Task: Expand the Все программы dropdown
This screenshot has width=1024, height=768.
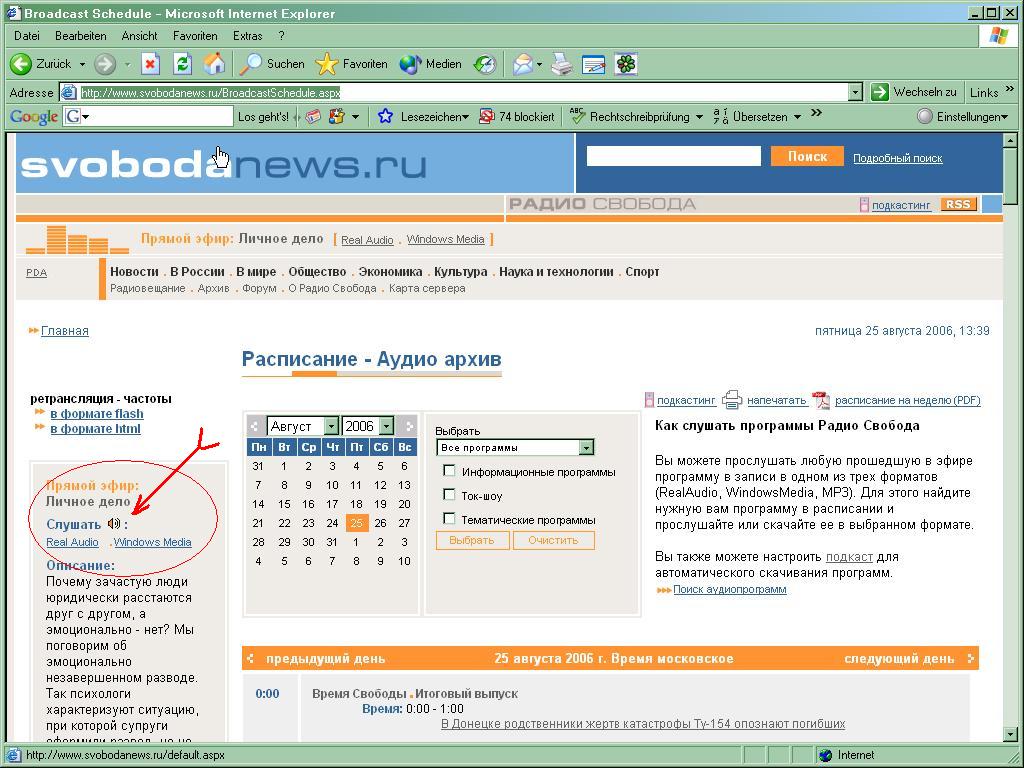Action: point(586,448)
